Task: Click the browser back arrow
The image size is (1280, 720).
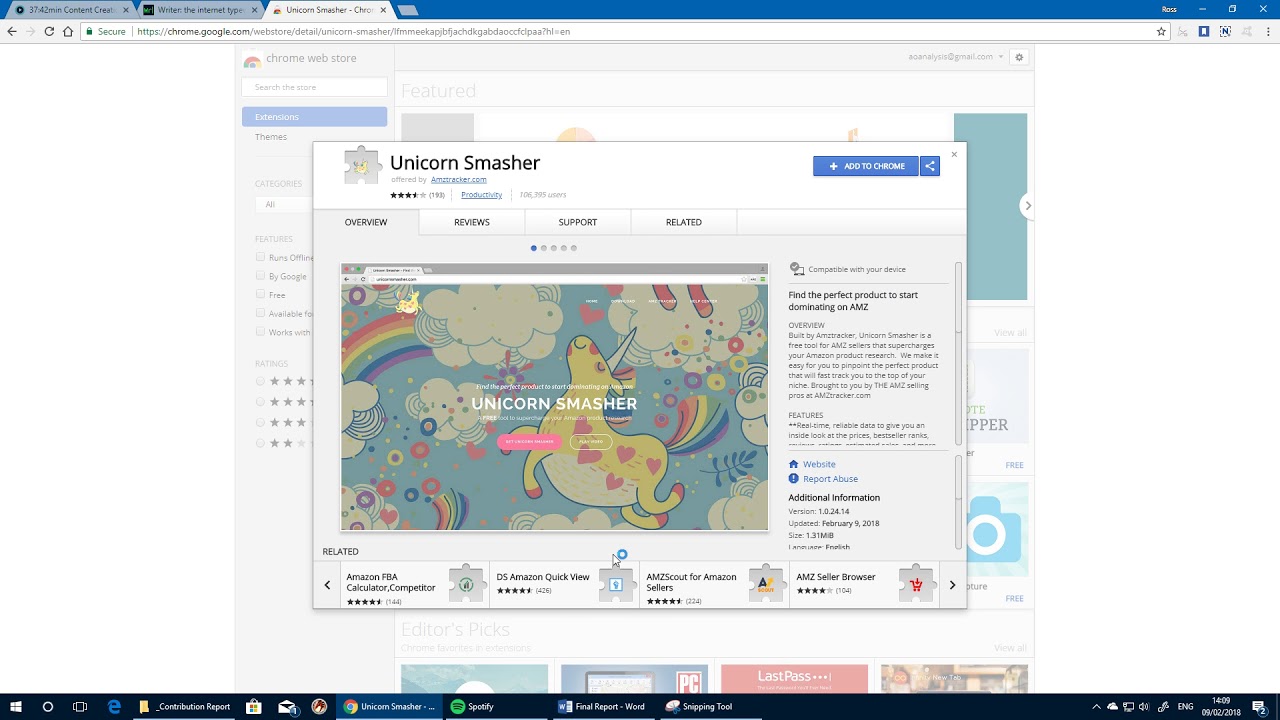Action: tap(12, 31)
